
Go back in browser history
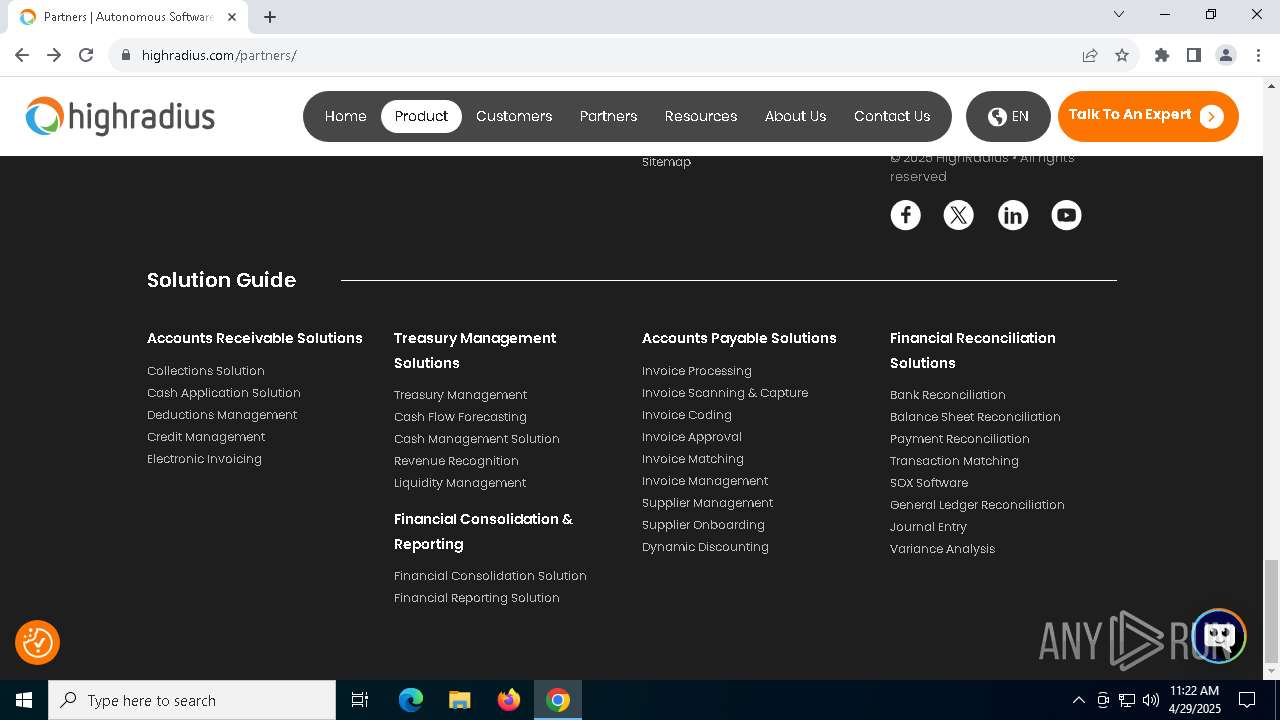[22, 55]
